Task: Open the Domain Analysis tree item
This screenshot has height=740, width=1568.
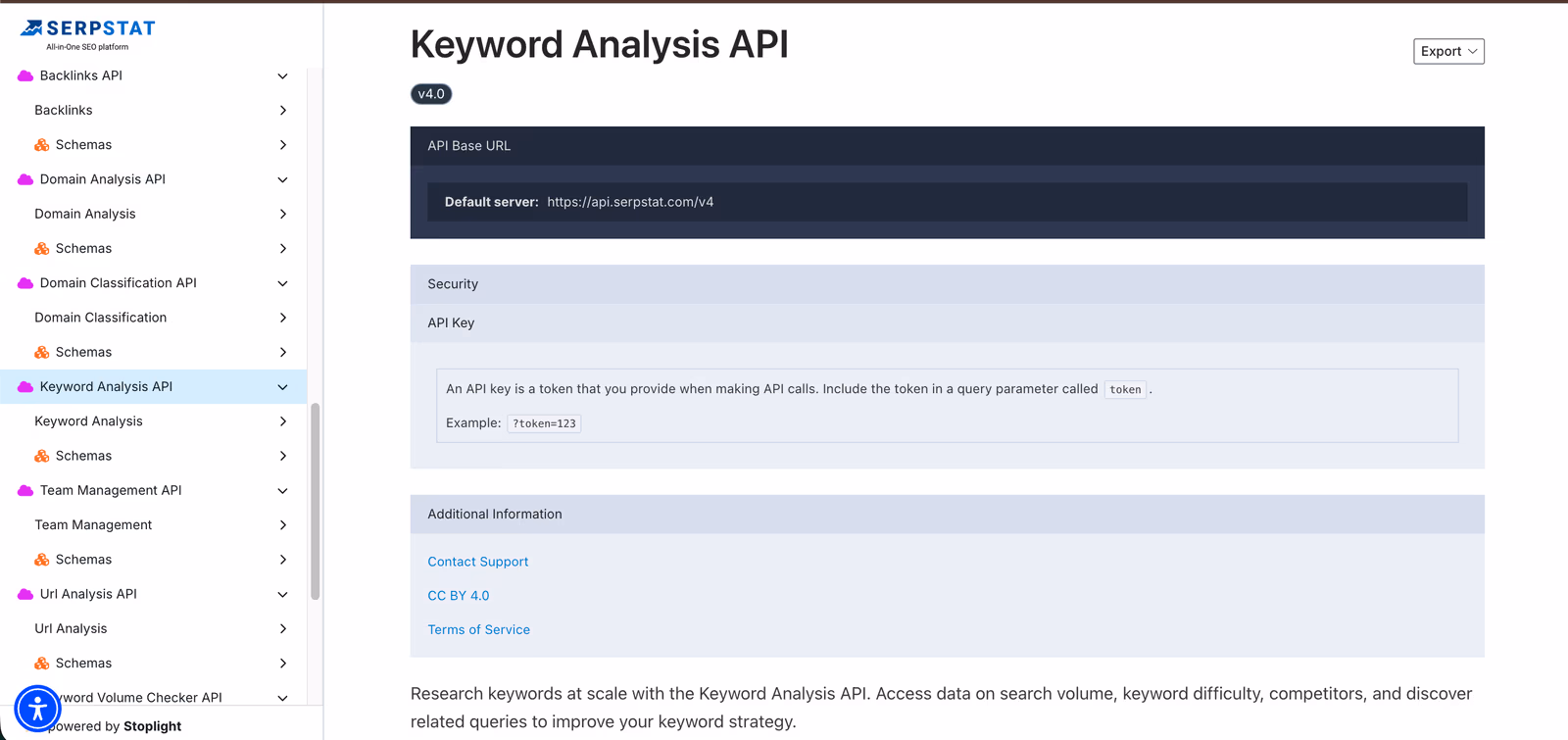Action: pos(154,214)
